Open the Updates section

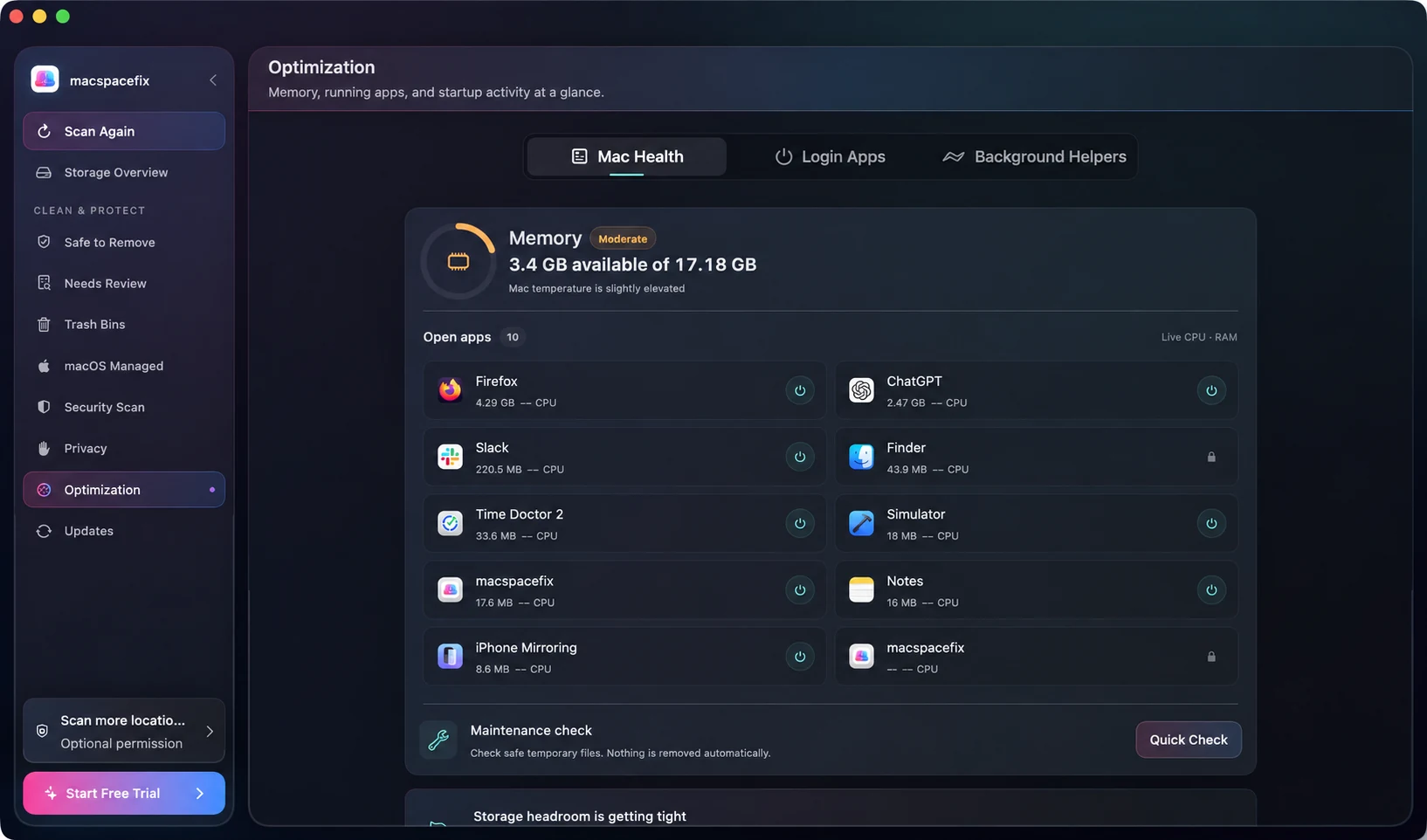tap(124, 531)
